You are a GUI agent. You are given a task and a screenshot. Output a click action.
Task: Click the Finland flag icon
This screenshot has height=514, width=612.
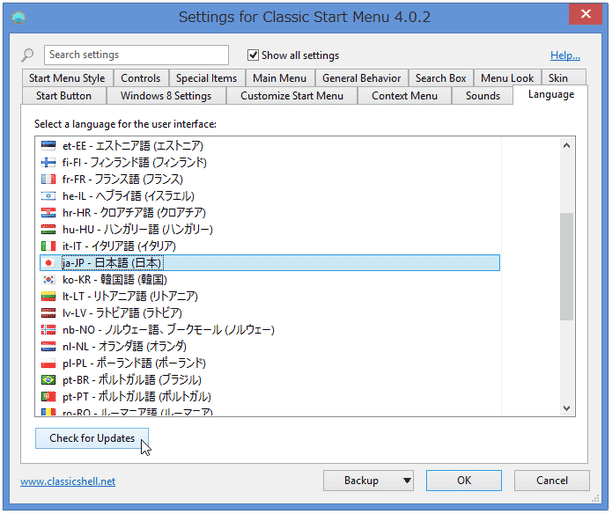coord(48,162)
